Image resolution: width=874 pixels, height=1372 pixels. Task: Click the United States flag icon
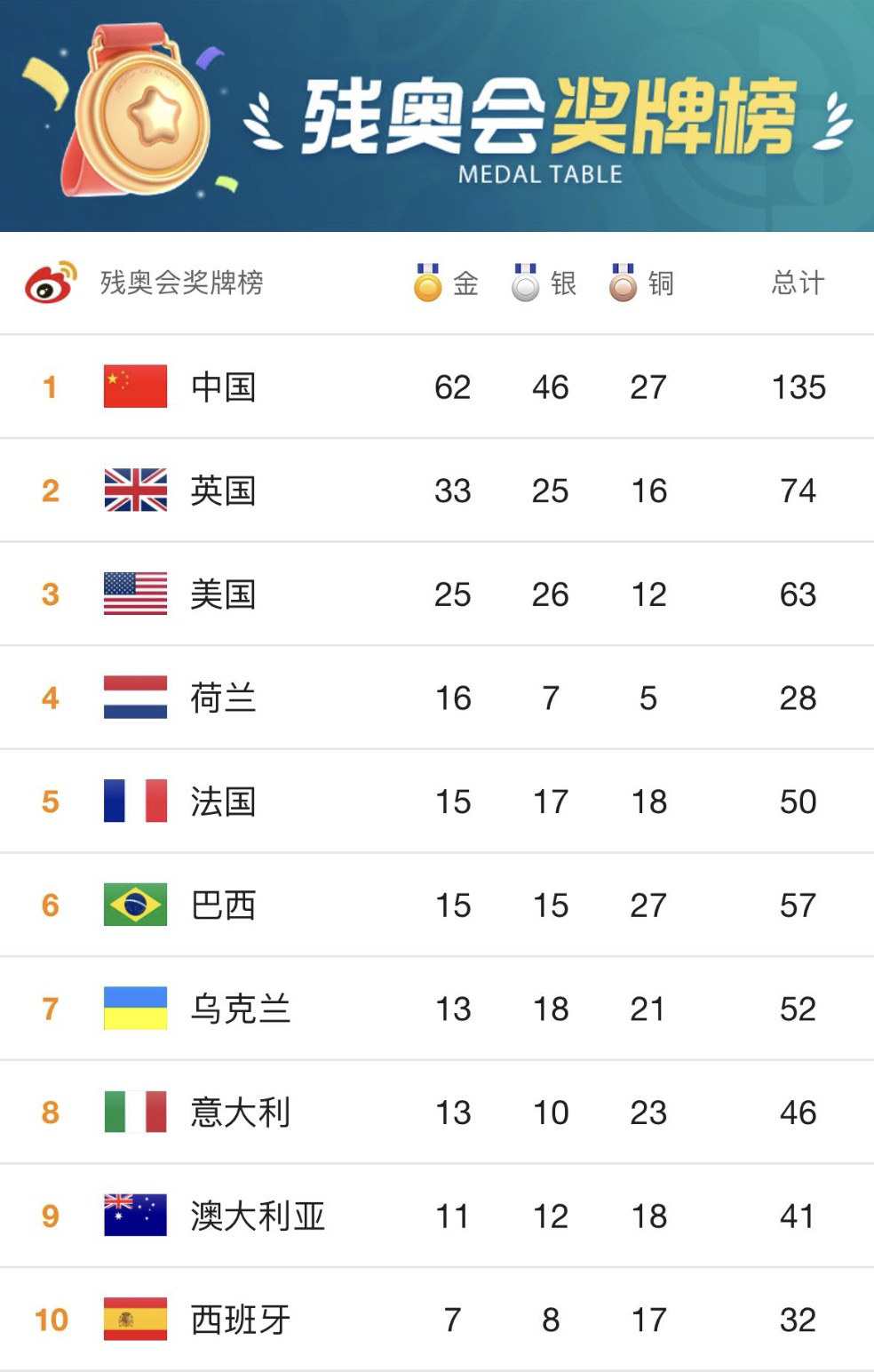tap(135, 594)
